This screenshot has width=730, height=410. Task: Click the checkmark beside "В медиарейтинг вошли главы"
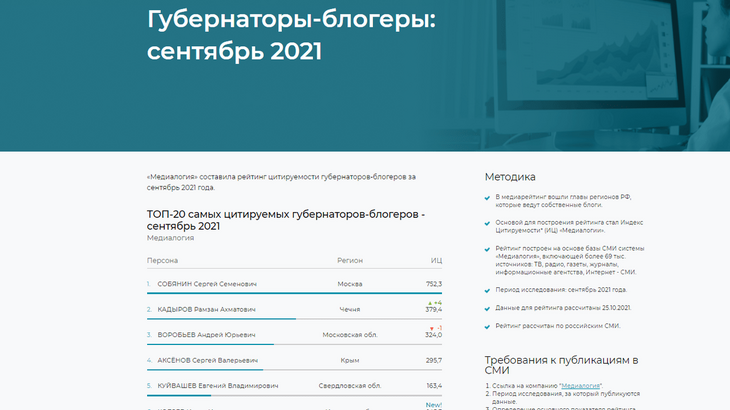pos(488,197)
